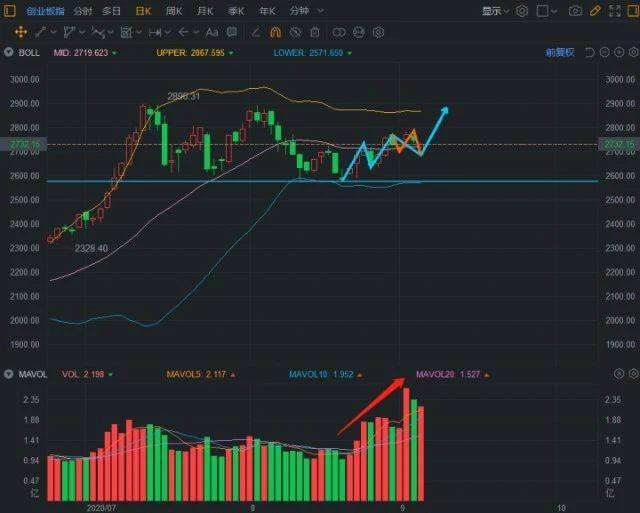The image size is (640, 513).
Task: Activate the magnet snap tool
Action: (276, 32)
